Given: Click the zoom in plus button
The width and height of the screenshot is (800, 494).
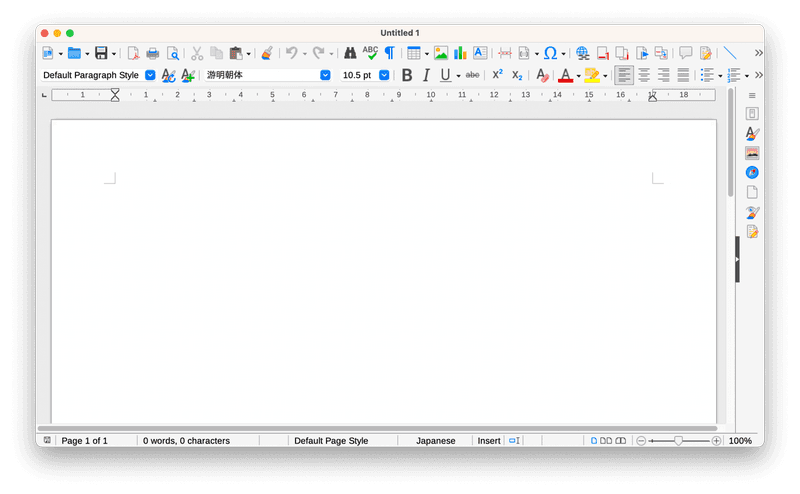Looking at the screenshot, I should (x=716, y=440).
